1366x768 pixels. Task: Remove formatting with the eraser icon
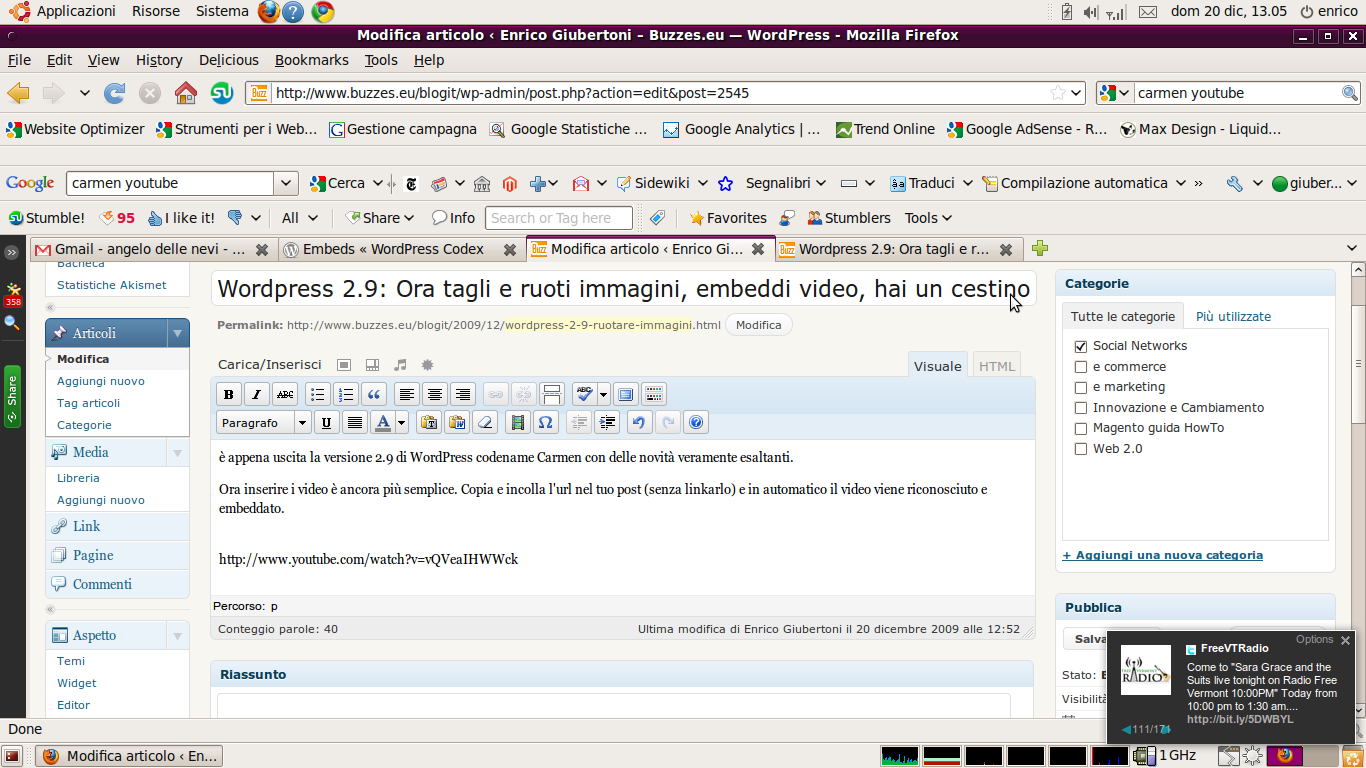(x=485, y=423)
